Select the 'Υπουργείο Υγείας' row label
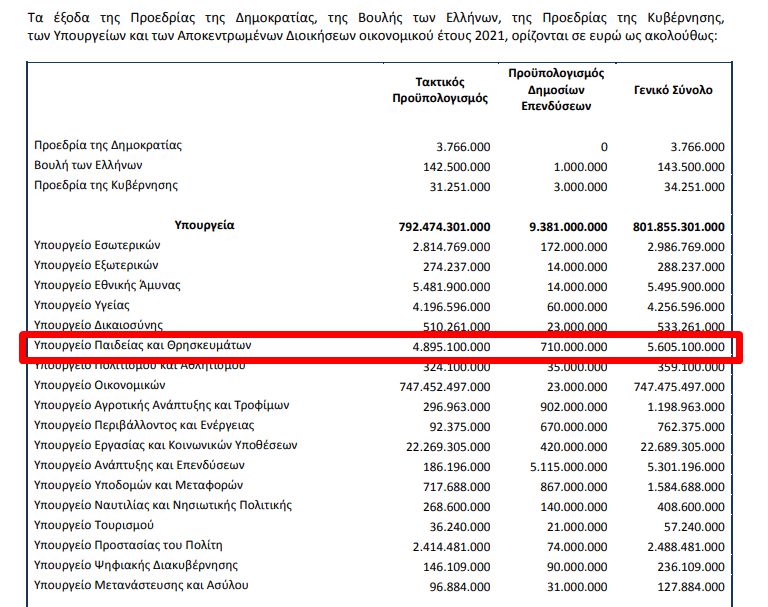Viewport: 768px width, 607px height. coord(85,306)
